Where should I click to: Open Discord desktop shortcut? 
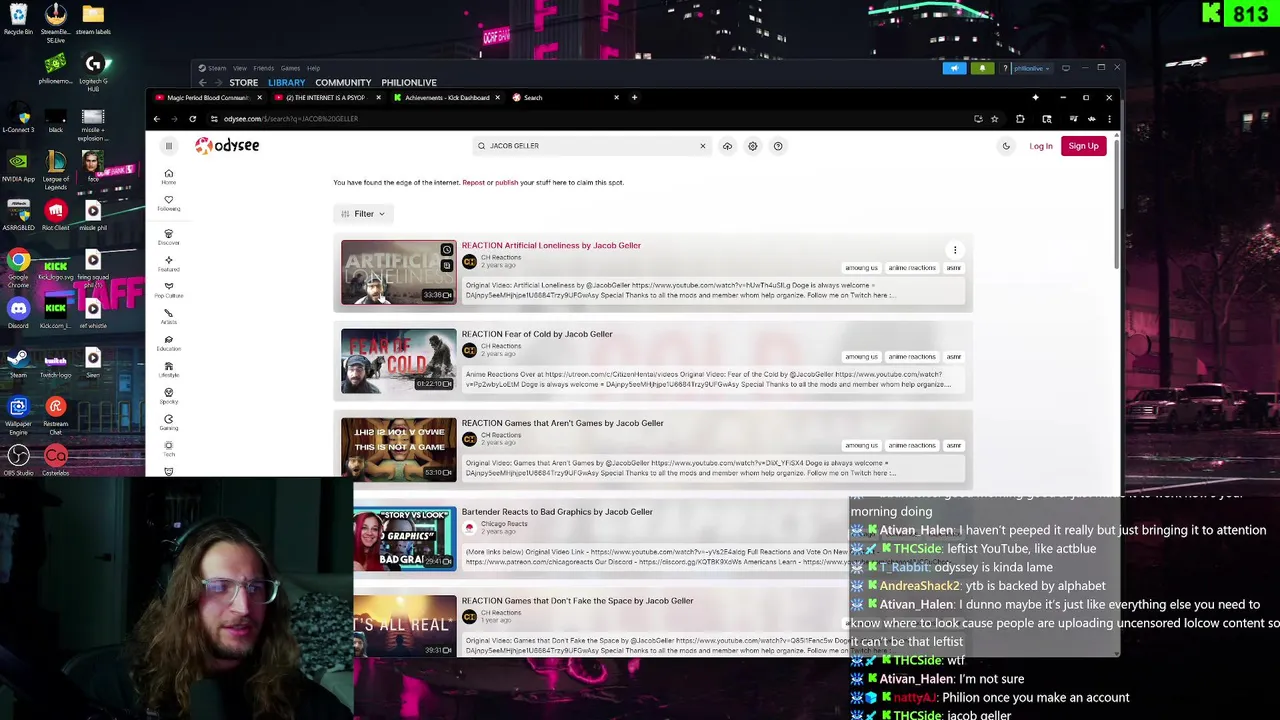tap(18, 315)
